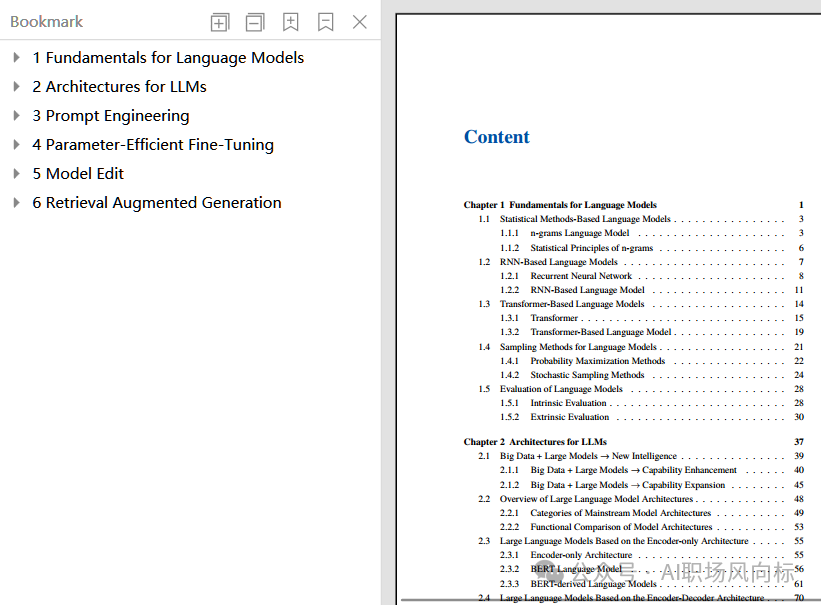821x605 pixels.
Task: Click page number 14 beside Transformer-Based Language Models
Action: coord(799,304)
